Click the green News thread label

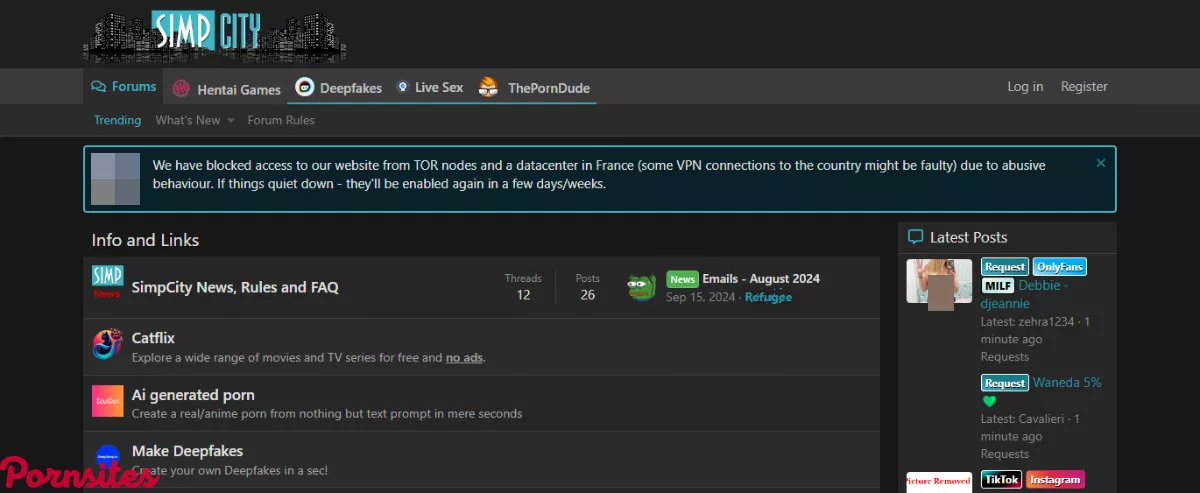pos(682,280)
